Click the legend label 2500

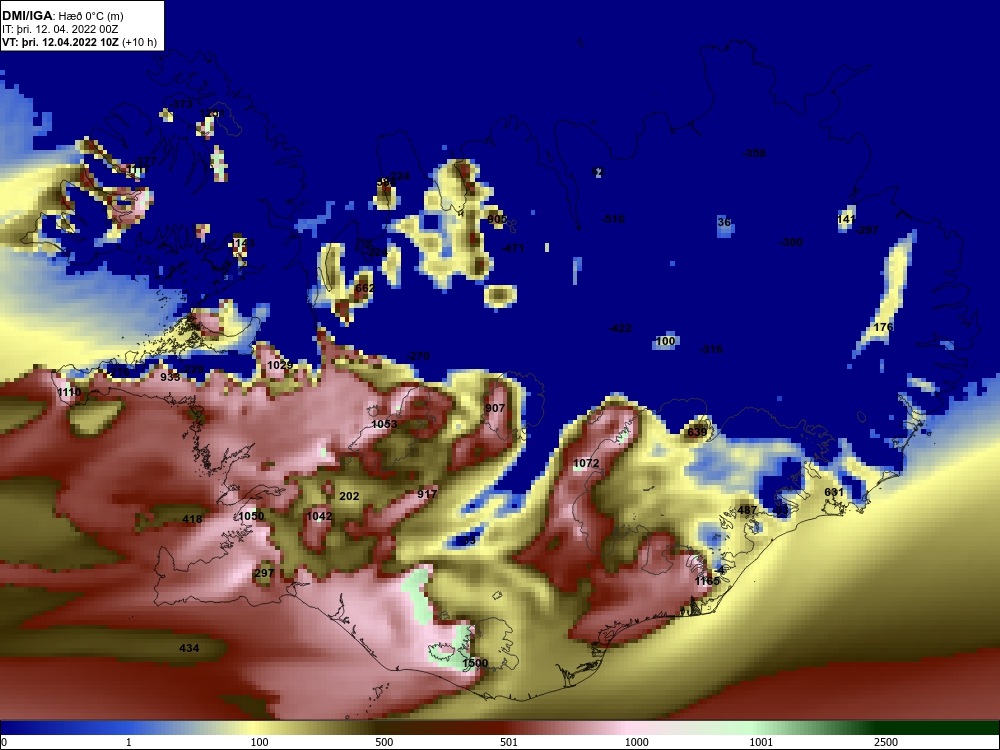tap(885, 742)
